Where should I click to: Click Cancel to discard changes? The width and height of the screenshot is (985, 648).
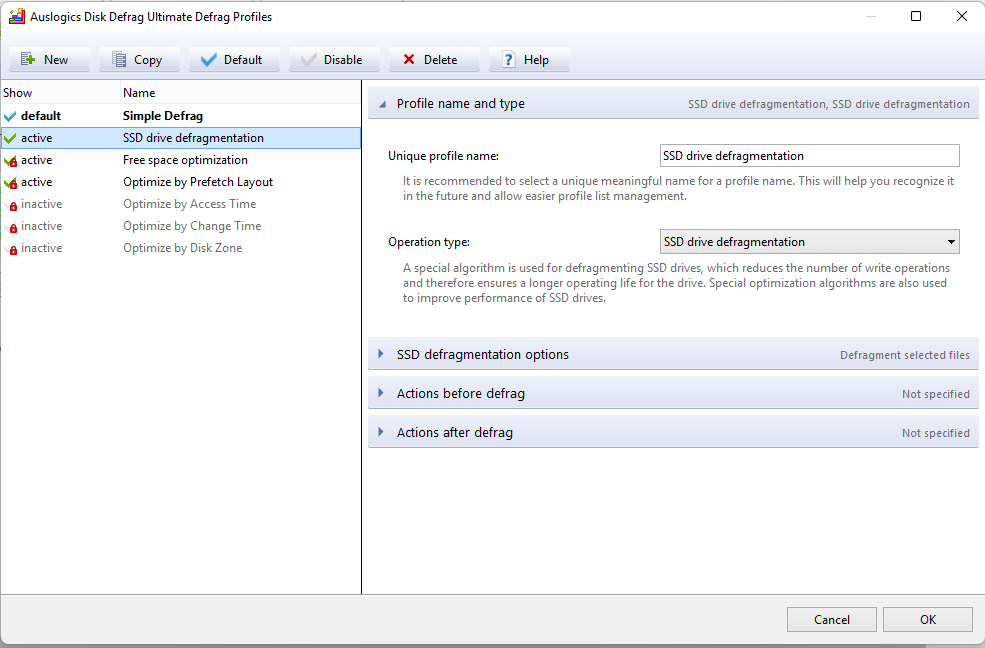tap(832, 620)
